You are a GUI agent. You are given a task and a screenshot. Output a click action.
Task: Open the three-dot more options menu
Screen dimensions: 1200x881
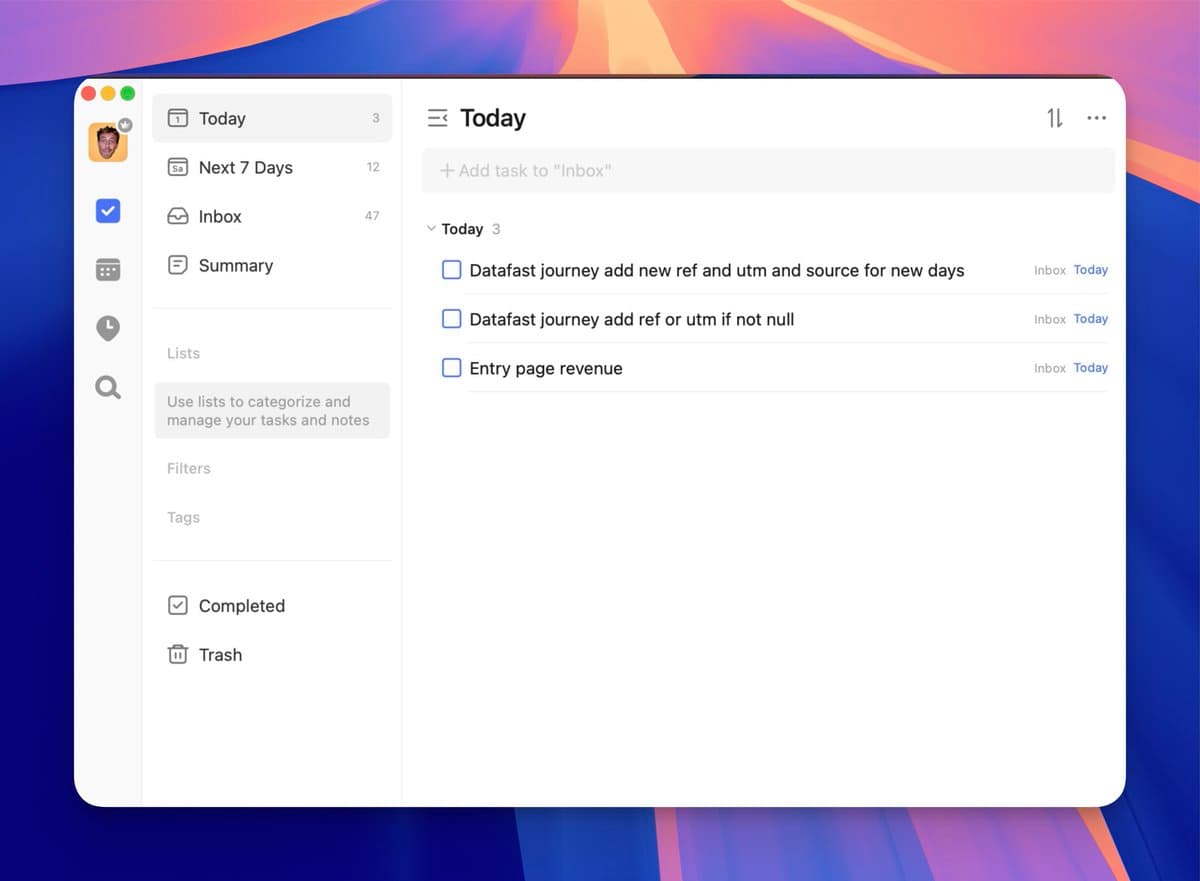pos(1096,118)
